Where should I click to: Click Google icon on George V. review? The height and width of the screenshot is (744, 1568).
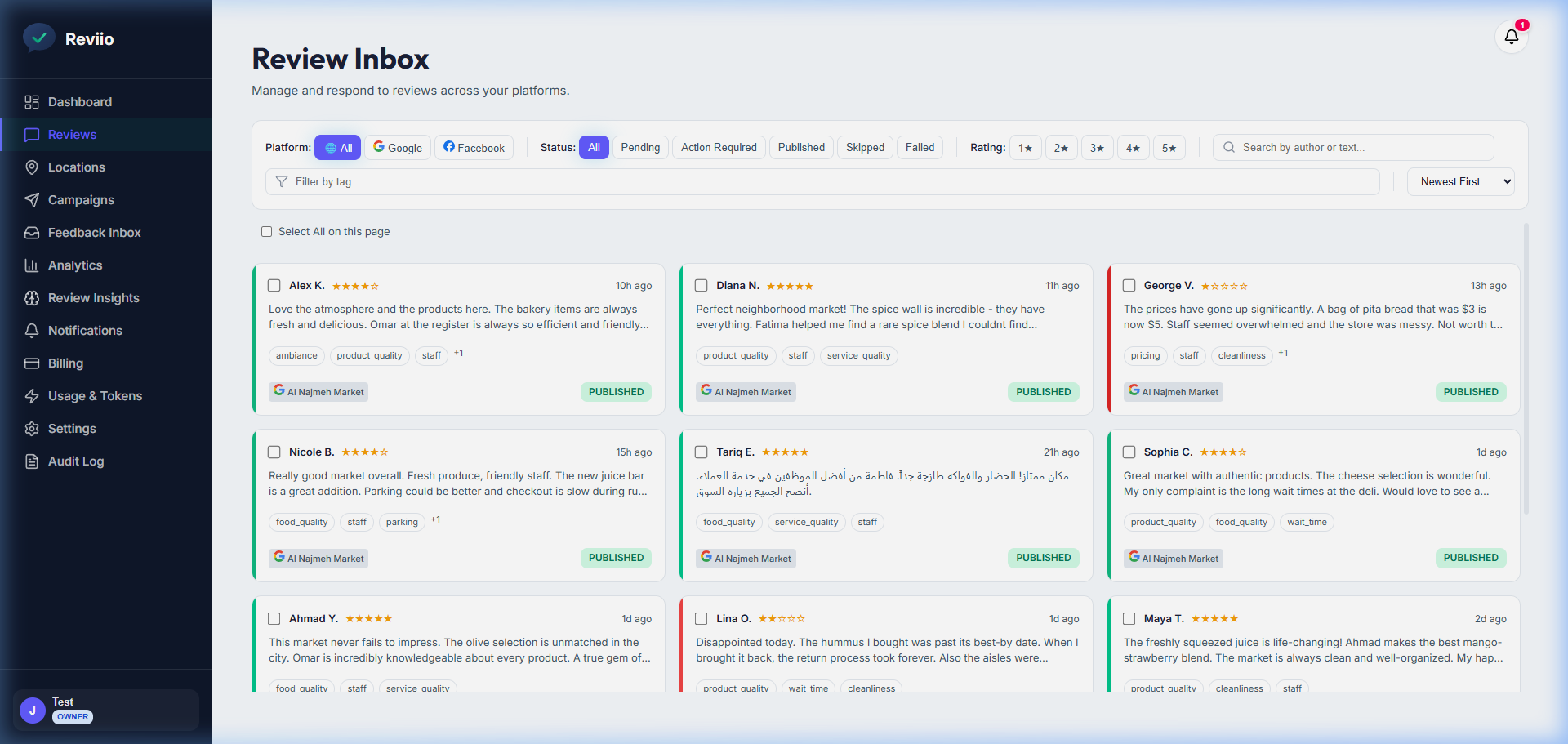(x=1134, y=390)
